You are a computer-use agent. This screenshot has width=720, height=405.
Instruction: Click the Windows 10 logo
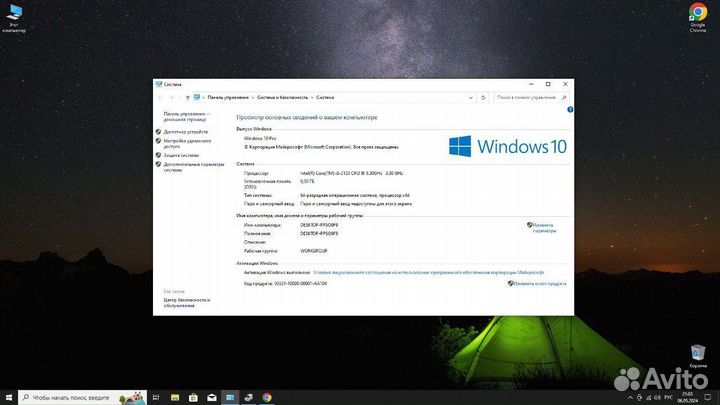[x=507, y=146]
